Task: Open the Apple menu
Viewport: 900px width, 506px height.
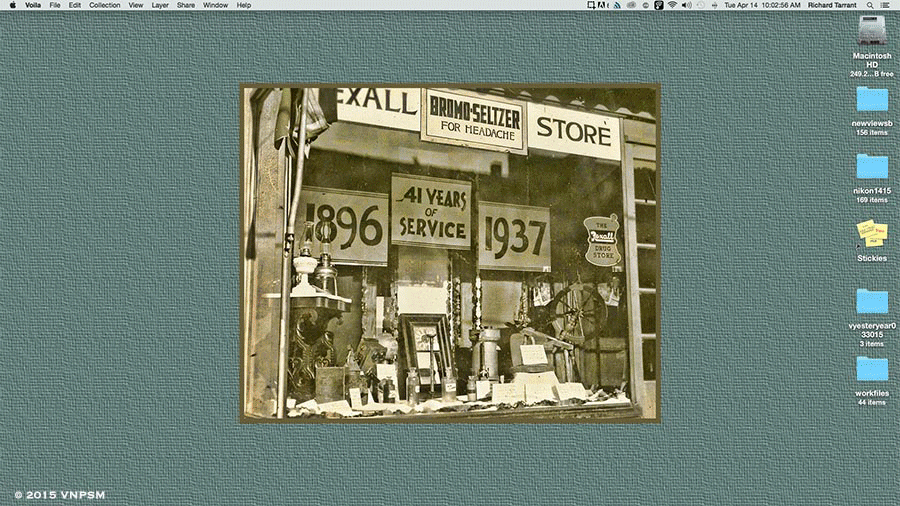Action: point(13,5)
